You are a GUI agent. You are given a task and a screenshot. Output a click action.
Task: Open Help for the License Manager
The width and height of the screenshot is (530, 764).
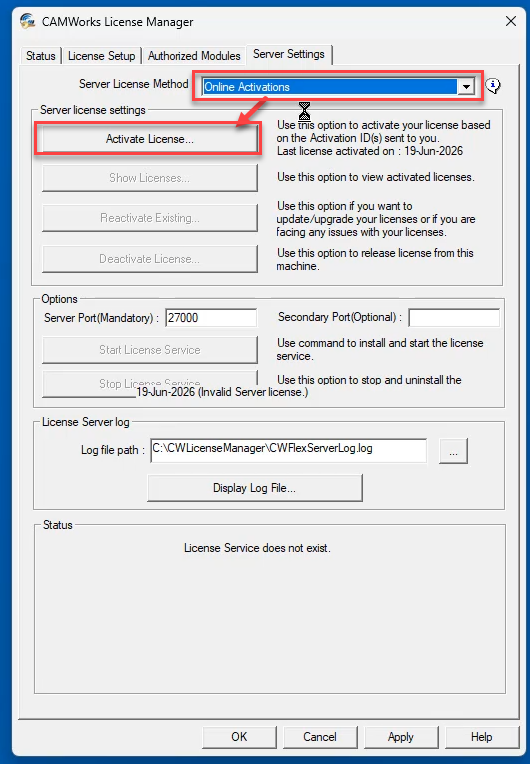[x=482, y=737]
